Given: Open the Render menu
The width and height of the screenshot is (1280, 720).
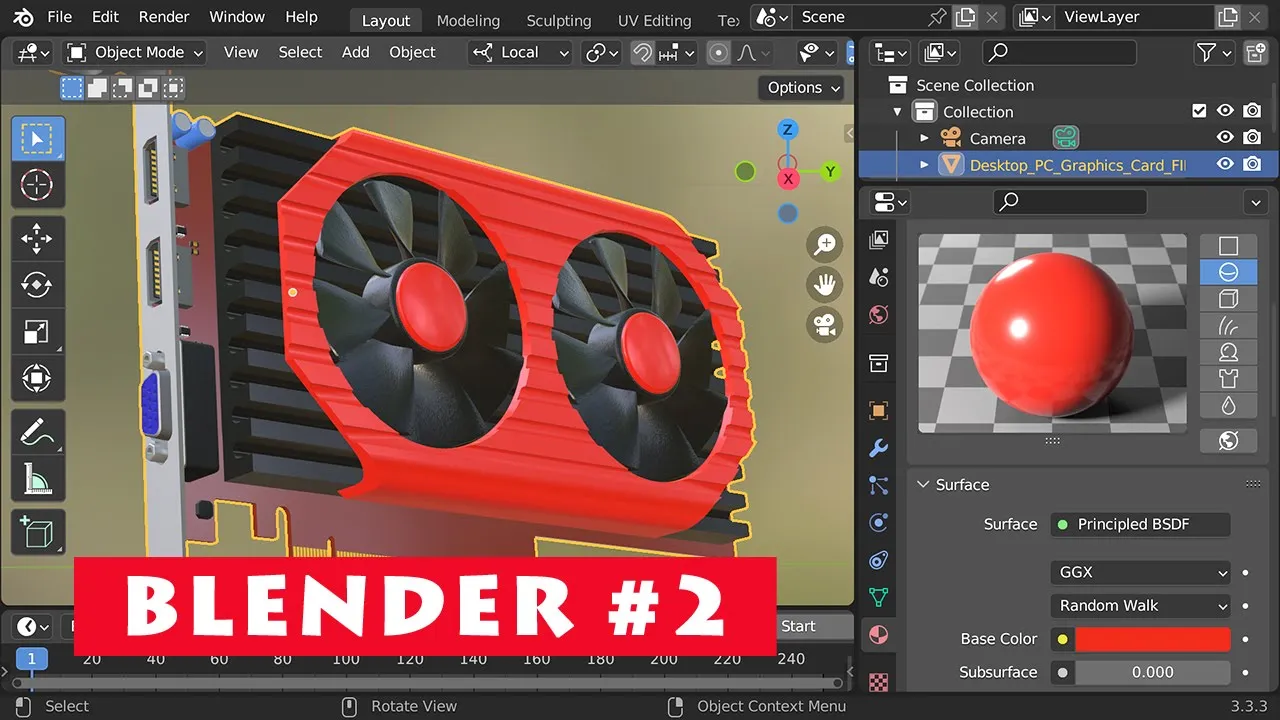Looking at the screenshot, I should (164, 17).
